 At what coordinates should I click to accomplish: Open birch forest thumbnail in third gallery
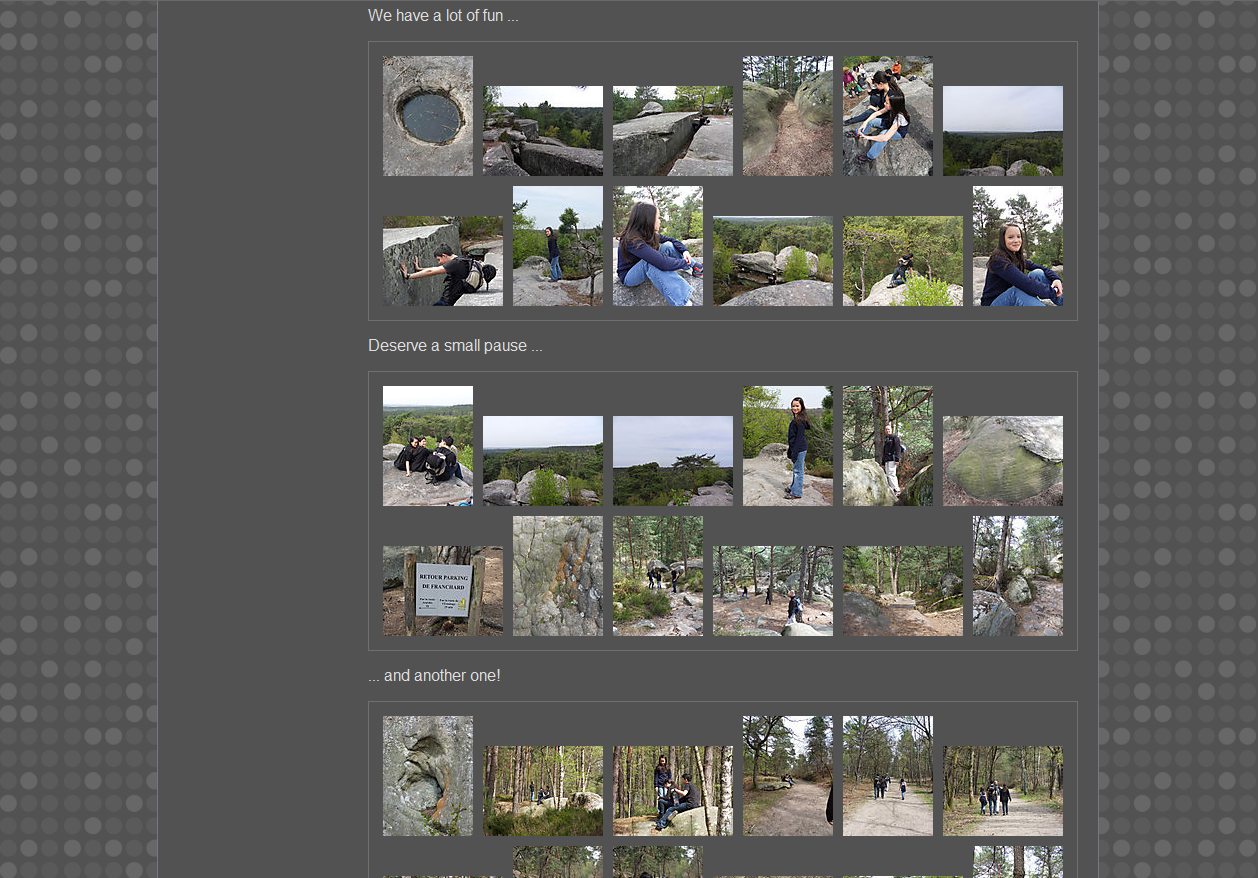pos(542,791)
